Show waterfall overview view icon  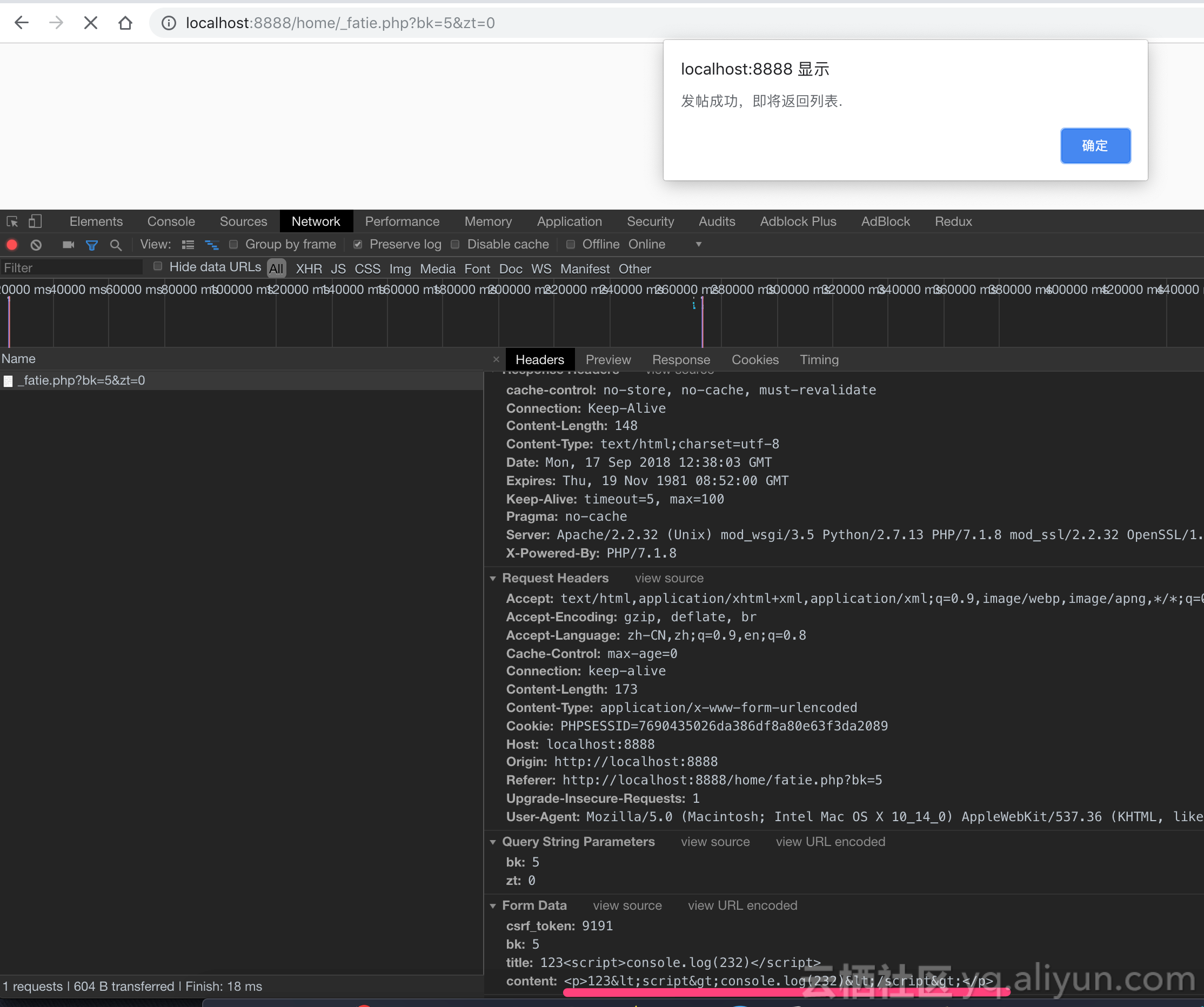click(211, 245)
